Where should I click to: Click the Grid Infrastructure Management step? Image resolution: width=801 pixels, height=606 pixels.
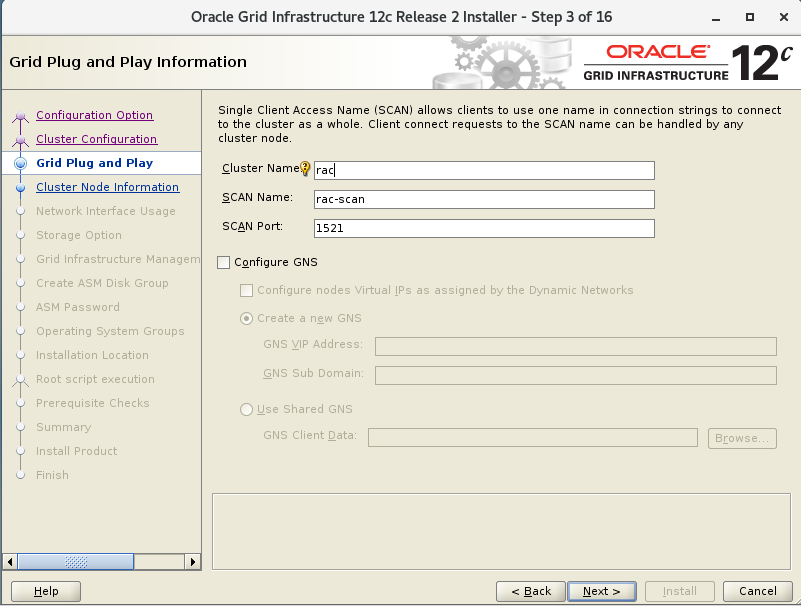(118, 259)
